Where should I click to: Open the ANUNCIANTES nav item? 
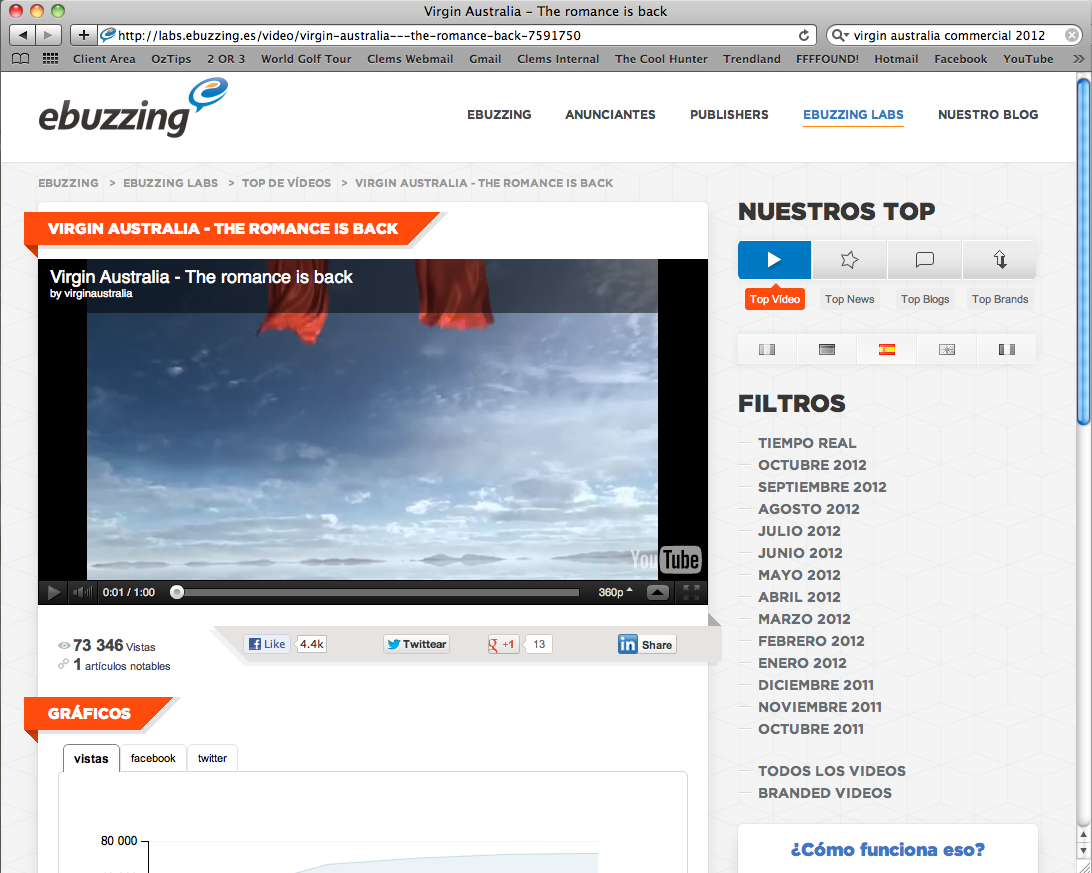610,115
